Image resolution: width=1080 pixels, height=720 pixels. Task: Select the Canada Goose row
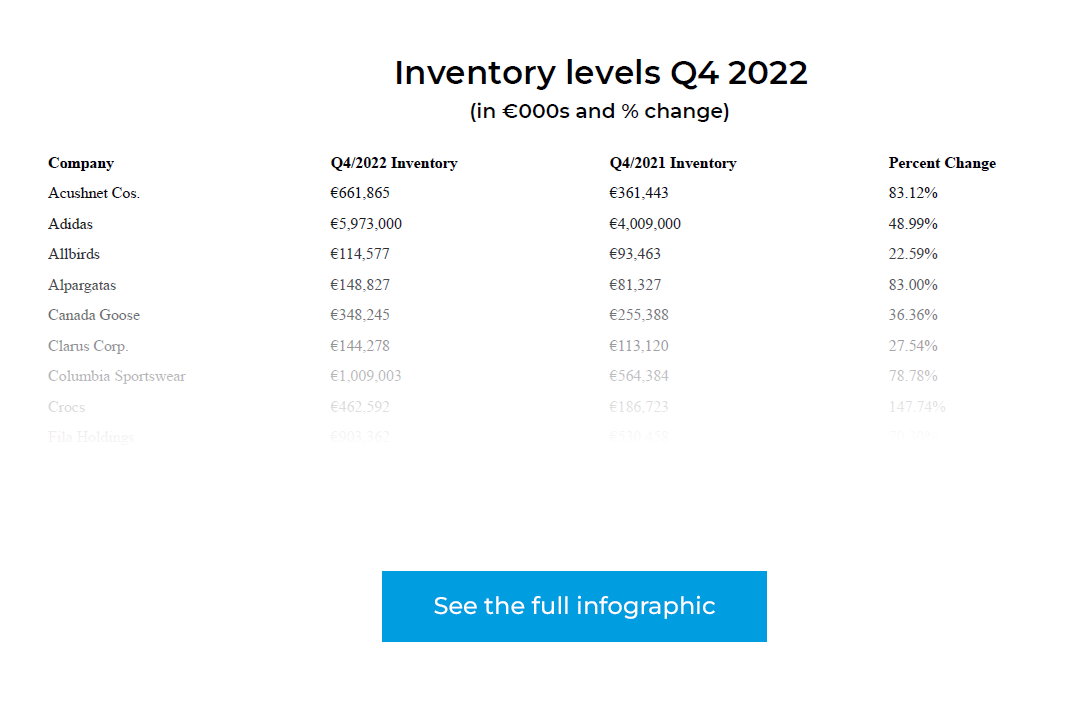coord(94,315)
